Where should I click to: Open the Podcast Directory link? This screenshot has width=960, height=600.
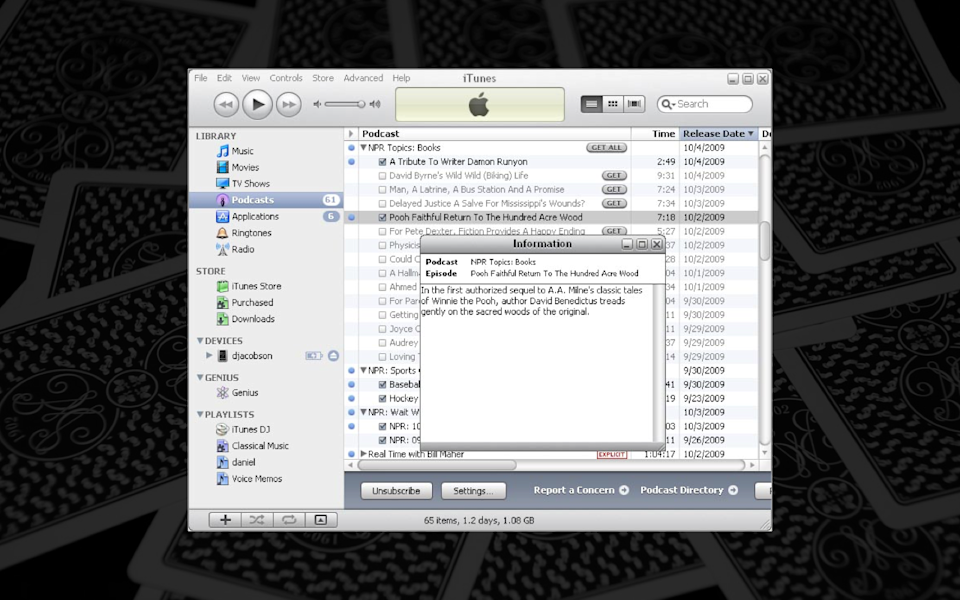(688, 490)
